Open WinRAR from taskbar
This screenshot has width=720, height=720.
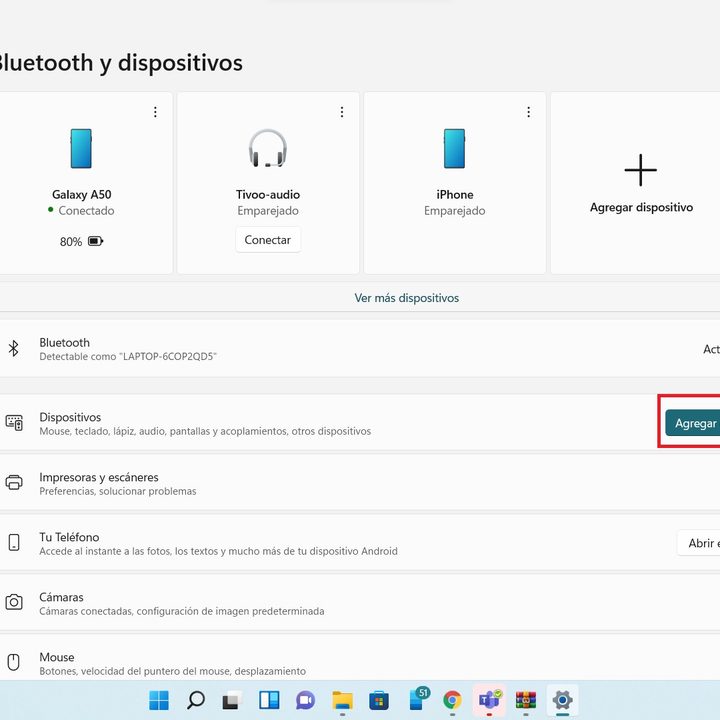point(526,700)
